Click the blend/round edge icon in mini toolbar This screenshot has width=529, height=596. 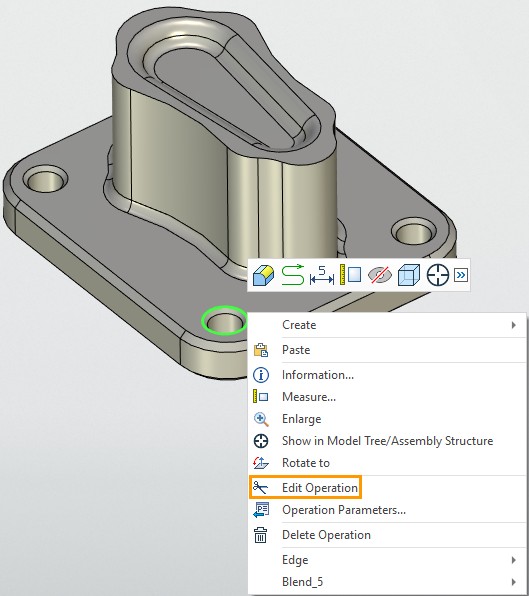coord(263,275)
